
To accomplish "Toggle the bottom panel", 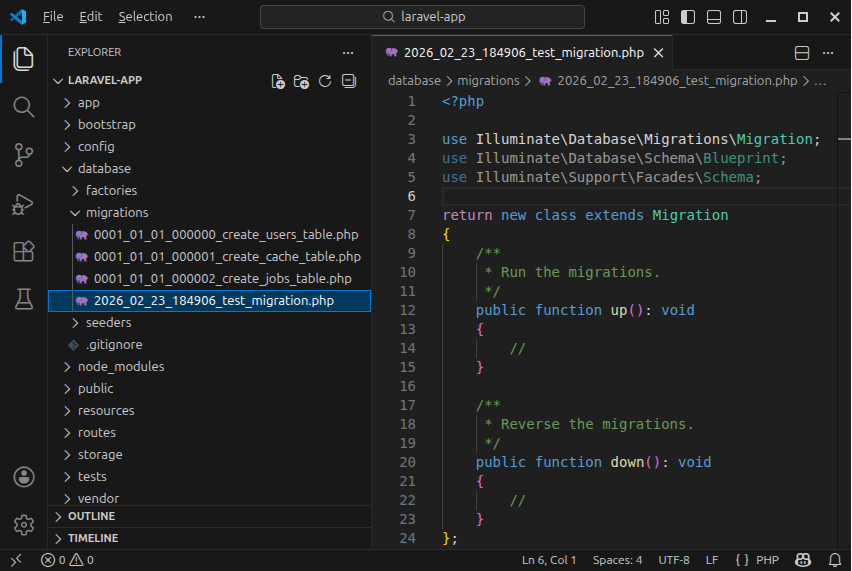I will (714, 17).
